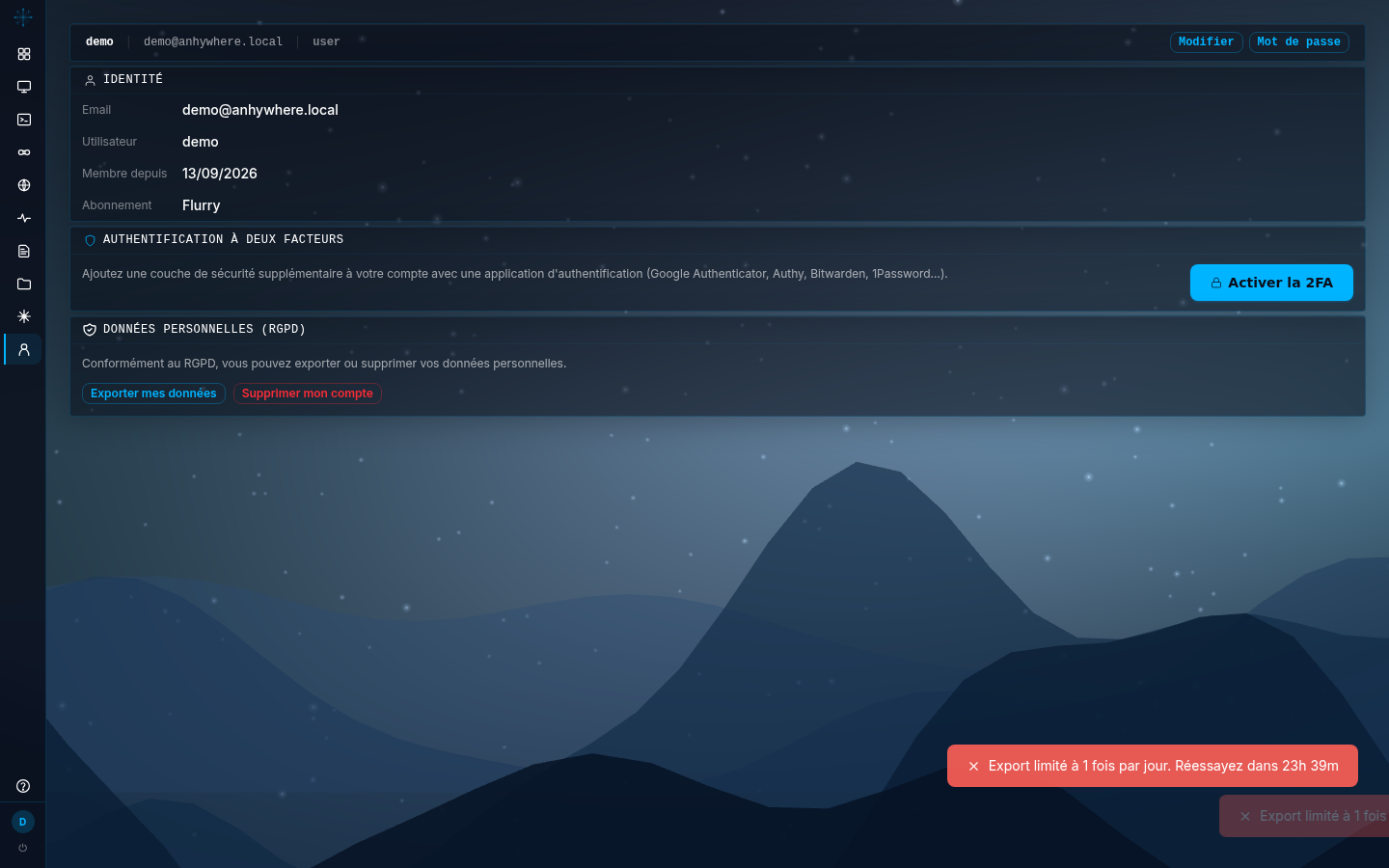The width and height of the screenshot is (1389, 868).
Task: Click the snowflake app logo in sidebar
Action: click(x=23, y=16)
